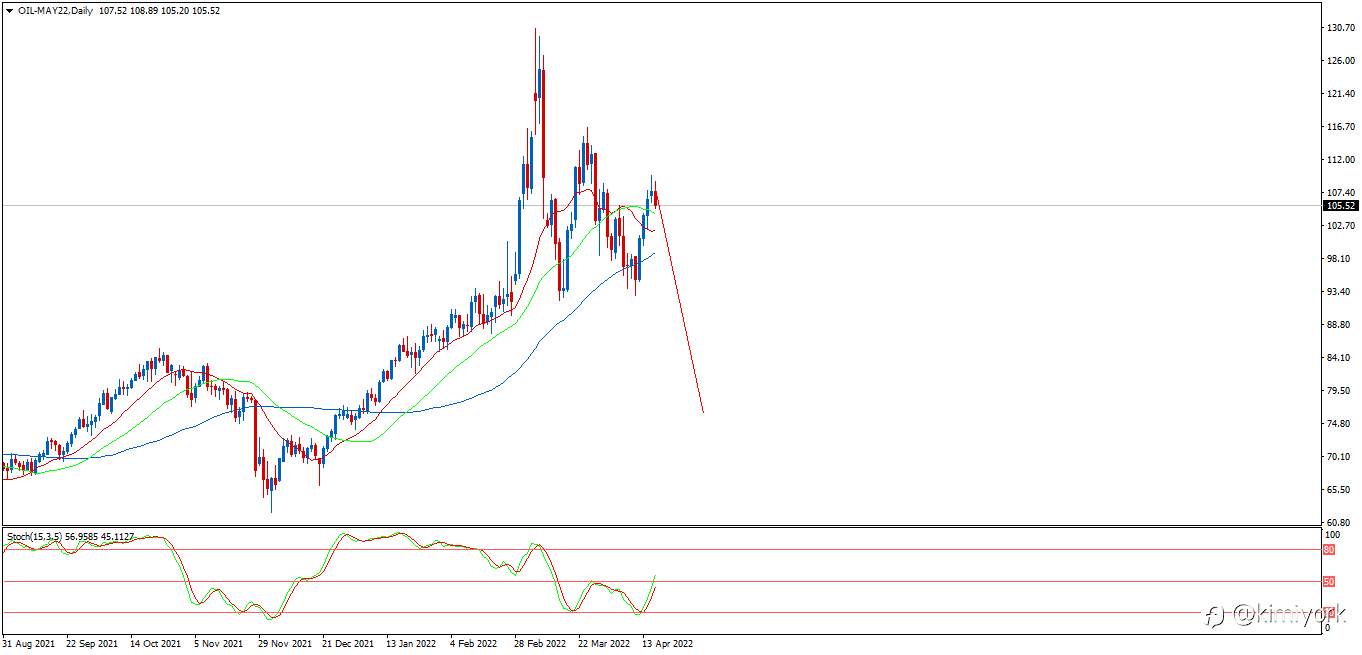
Task: Select the 21 Dec 2021 date label
Action: coord(350,644)
